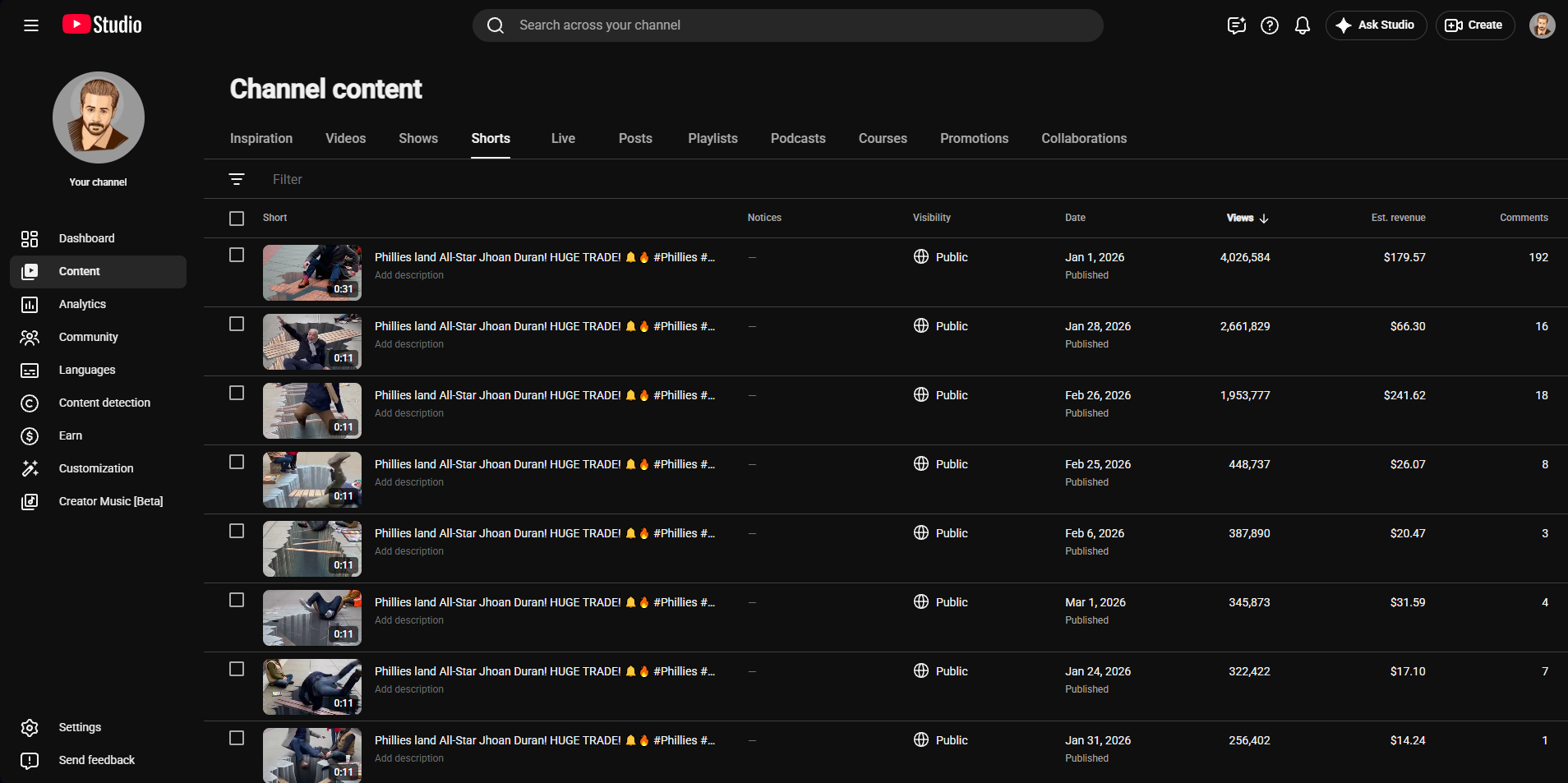1568x783 pixels.
Task: Switch to the Podcasts tab
Action: (x=798, y=138)
